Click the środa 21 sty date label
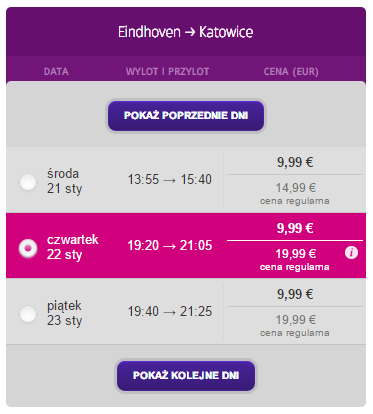The image size is (373, 414). (x=64, y=181)
